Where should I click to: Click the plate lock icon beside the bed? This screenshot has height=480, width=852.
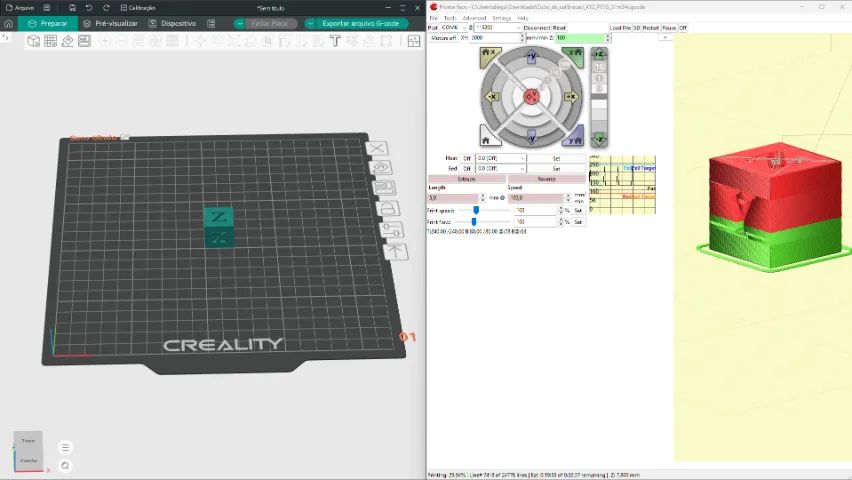387,209
